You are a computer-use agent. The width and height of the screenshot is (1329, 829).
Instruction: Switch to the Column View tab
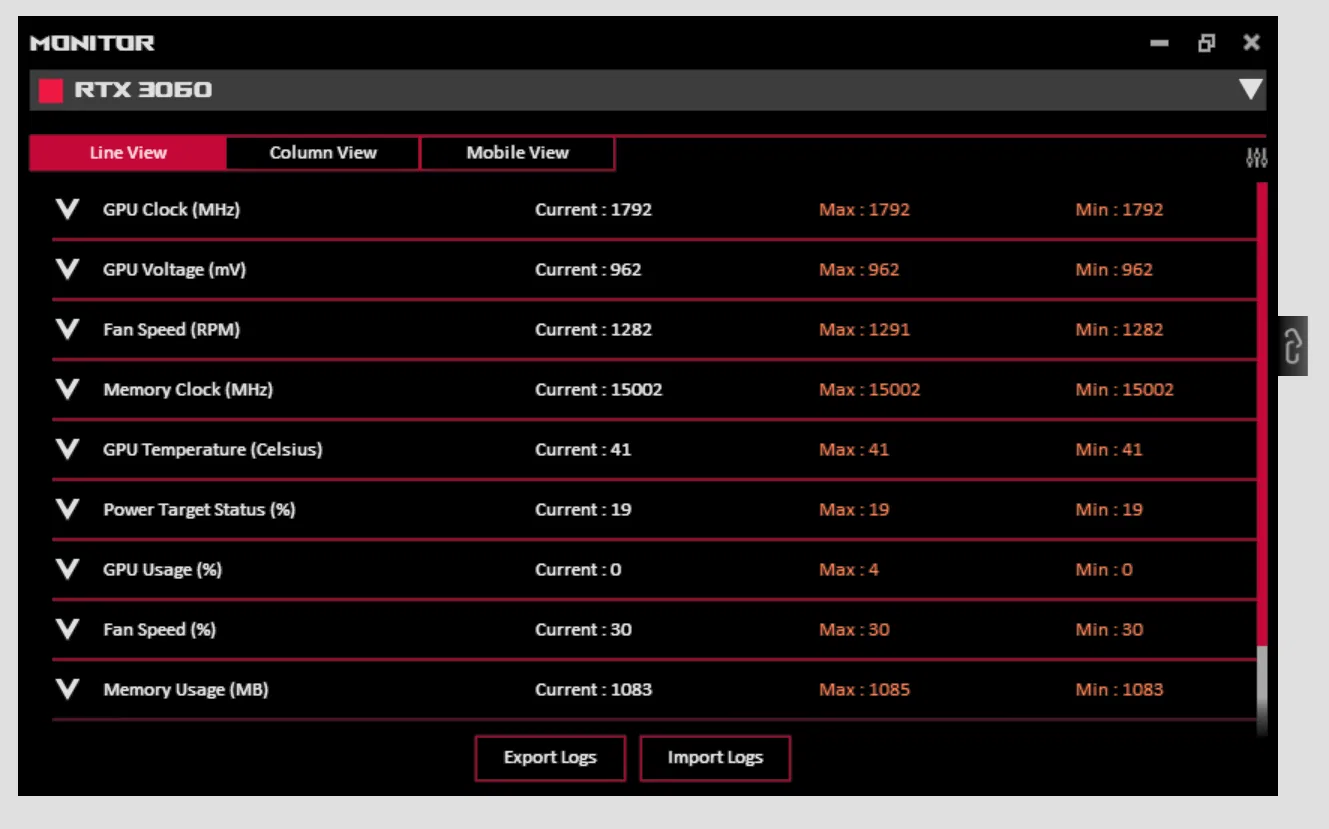323,153
